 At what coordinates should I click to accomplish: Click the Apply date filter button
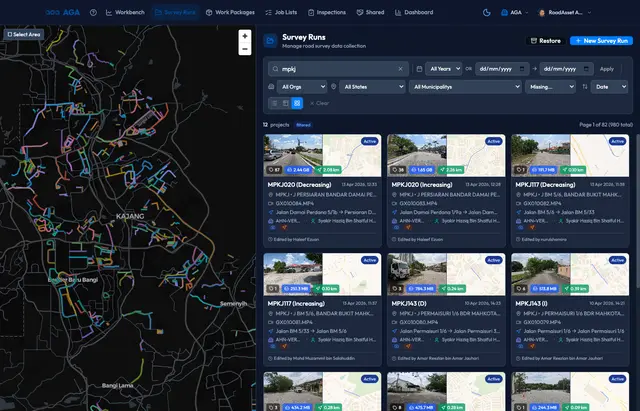607,69
